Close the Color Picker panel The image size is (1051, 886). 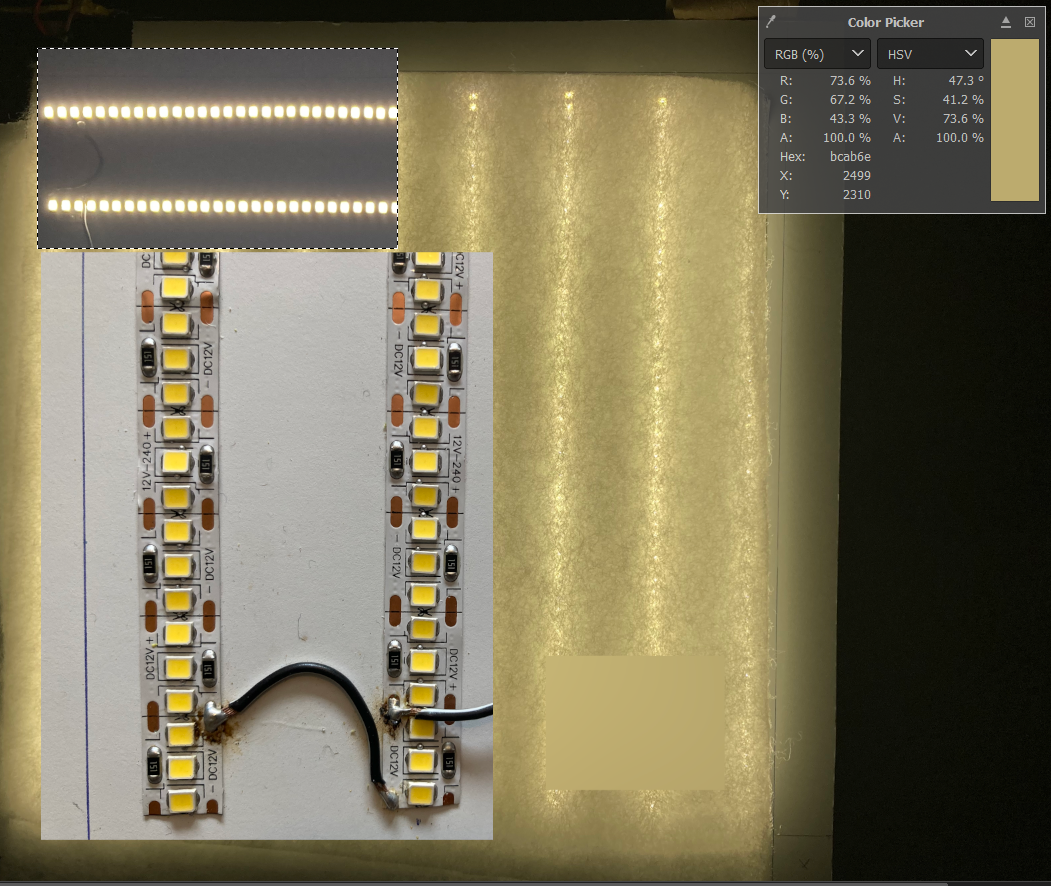coord(1030,22)
